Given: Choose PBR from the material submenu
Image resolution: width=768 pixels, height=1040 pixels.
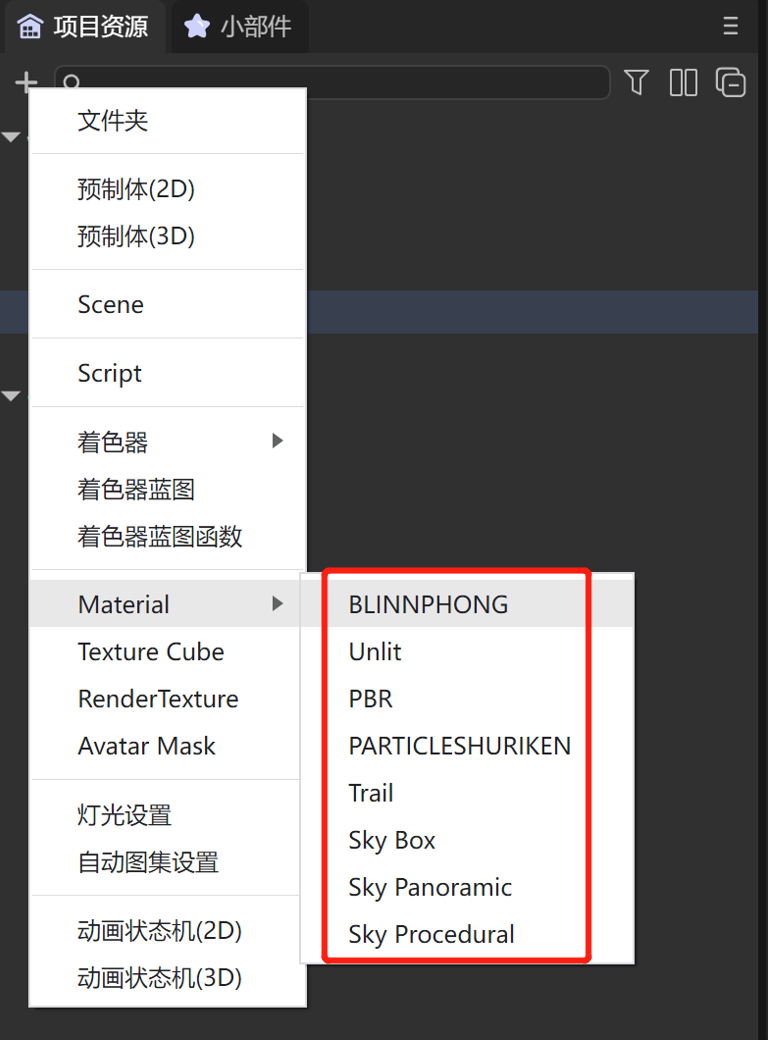Looking at the screenshot, I should 370,699.
